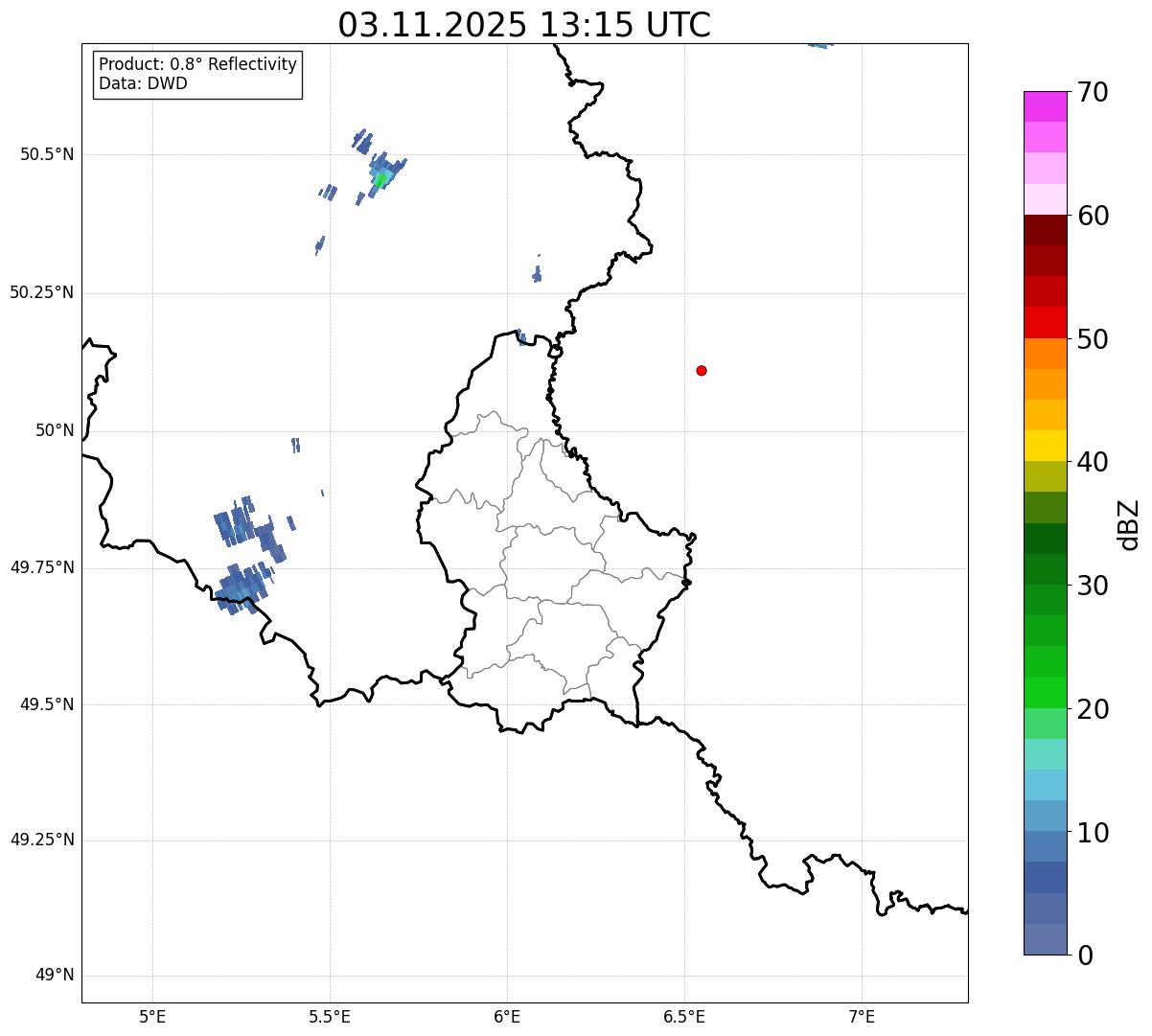Click the colorbar tick label "70"

click(x=1094, y=92)
